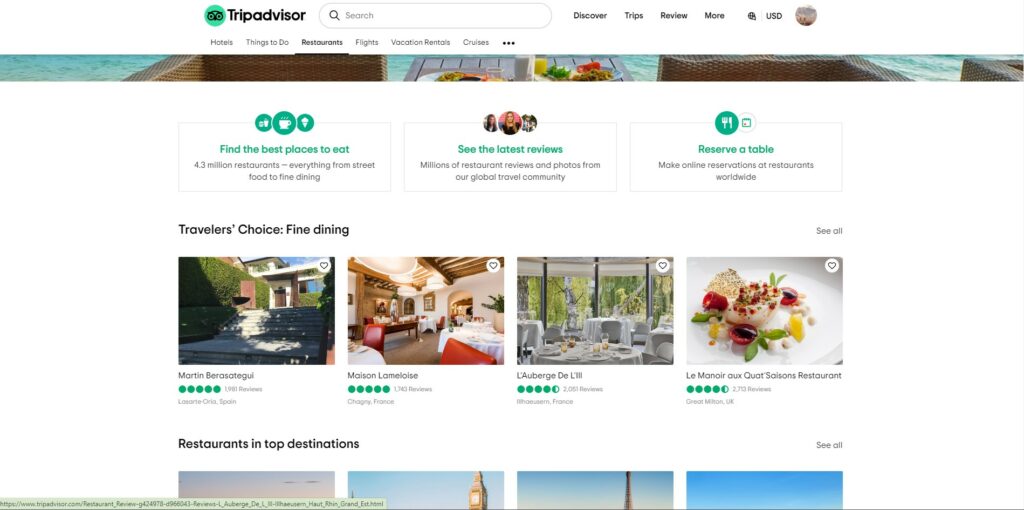This screenshot has width=1024, height=510.
Task: Open the Discover menu
Action: [x=590, y=16]
